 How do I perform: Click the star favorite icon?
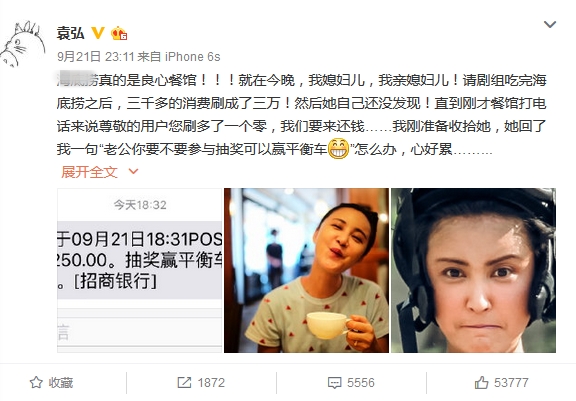[36, 383]
